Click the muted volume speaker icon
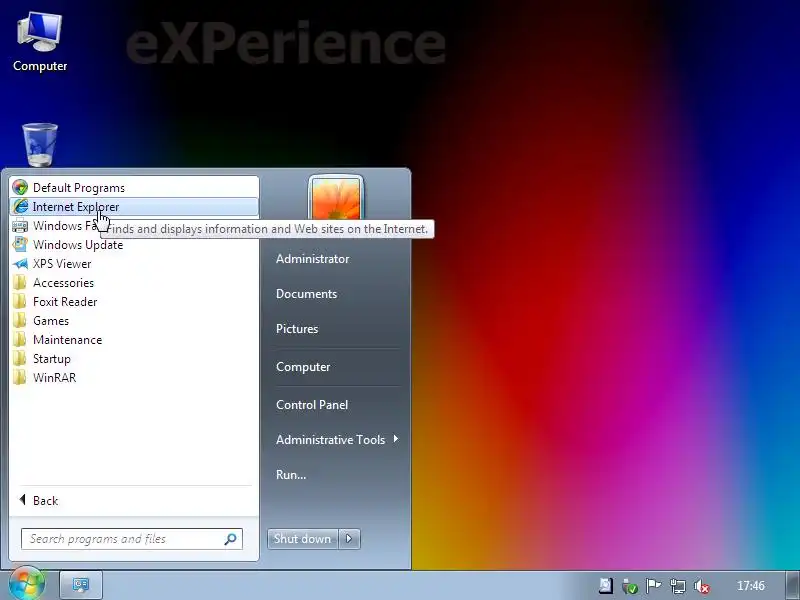 tap(702, 586)
